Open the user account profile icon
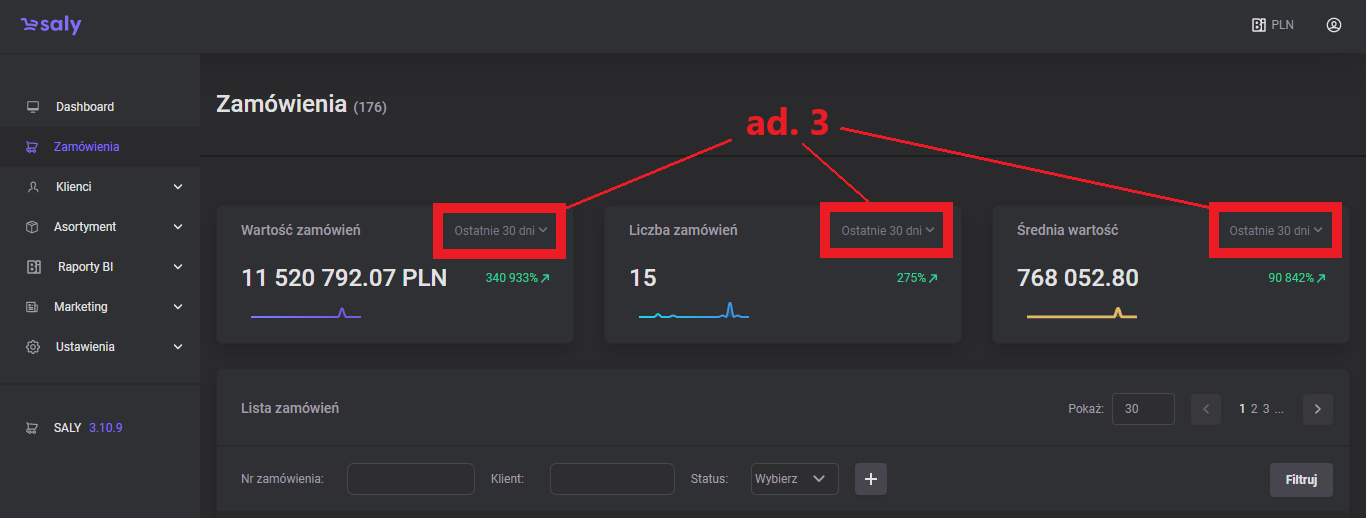The height and width of the screenshot is (518, 1366). tap(1333, 25)
